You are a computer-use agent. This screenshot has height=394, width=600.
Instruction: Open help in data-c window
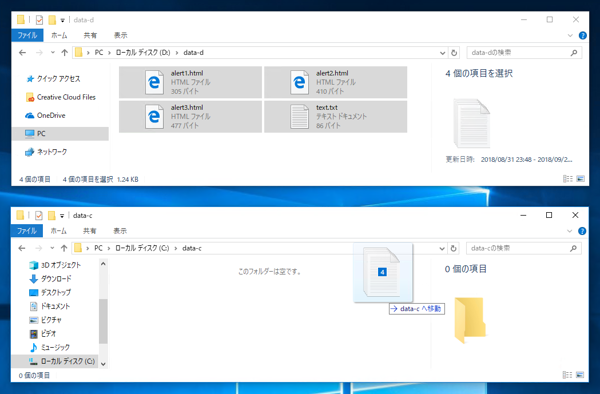(x=582, y=231)
